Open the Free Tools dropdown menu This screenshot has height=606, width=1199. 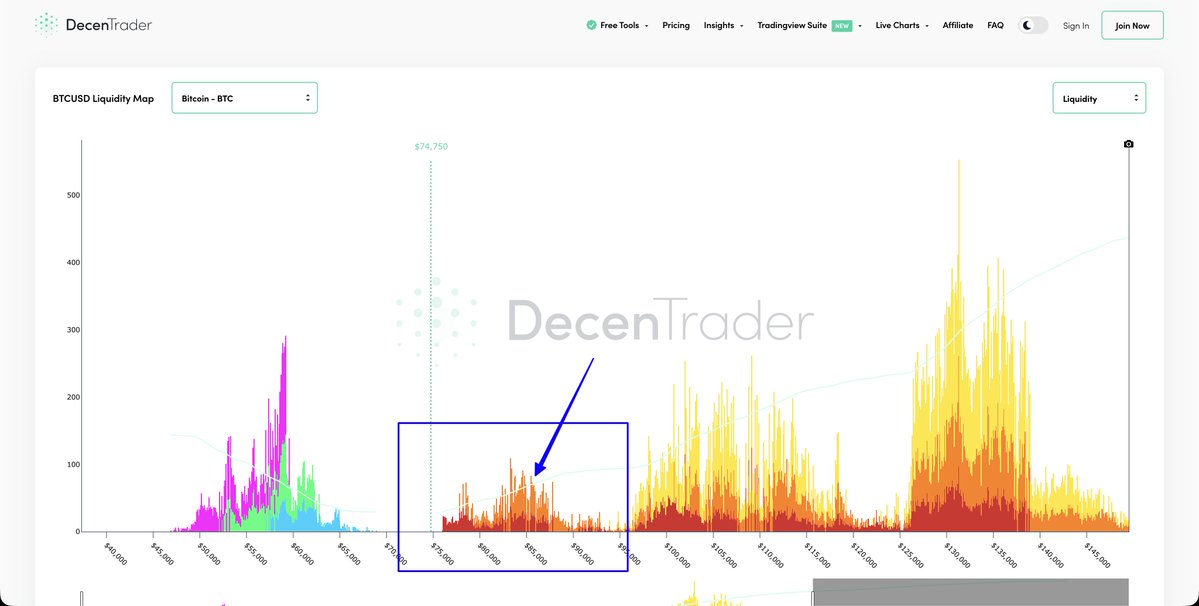tap(624, 25)
